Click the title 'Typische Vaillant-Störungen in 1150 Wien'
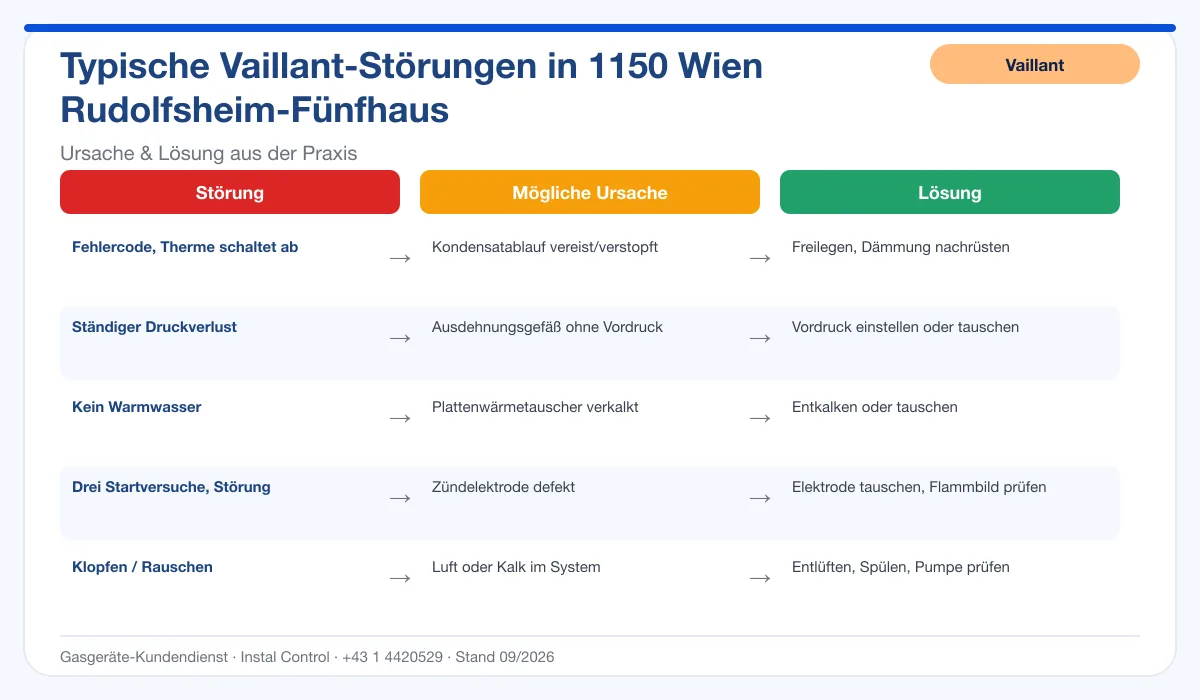Viewport: 1200px width, 700px height. click(412, 67)
